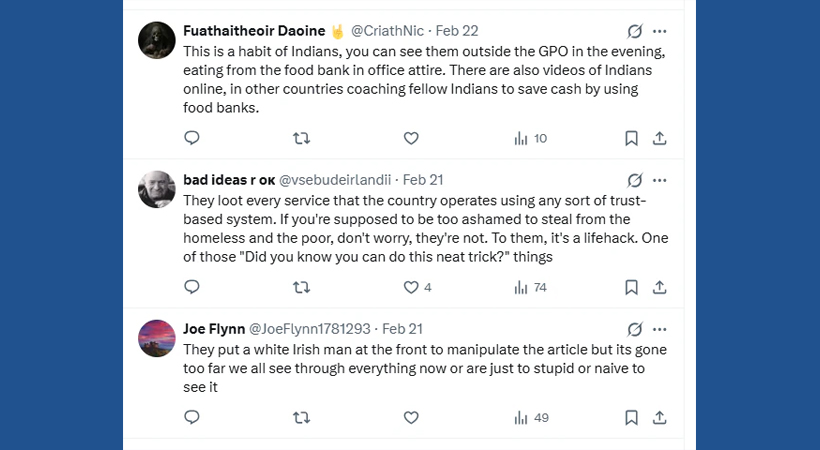
Task: Open more options on bad ideas r ок's post
Action: (x=660, y=180)
